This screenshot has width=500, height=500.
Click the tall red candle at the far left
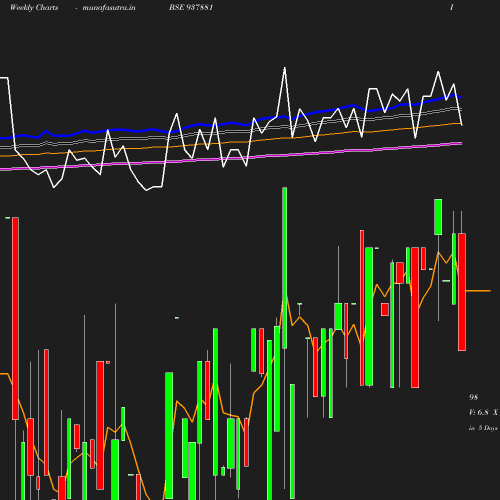(x=15, y=319)
